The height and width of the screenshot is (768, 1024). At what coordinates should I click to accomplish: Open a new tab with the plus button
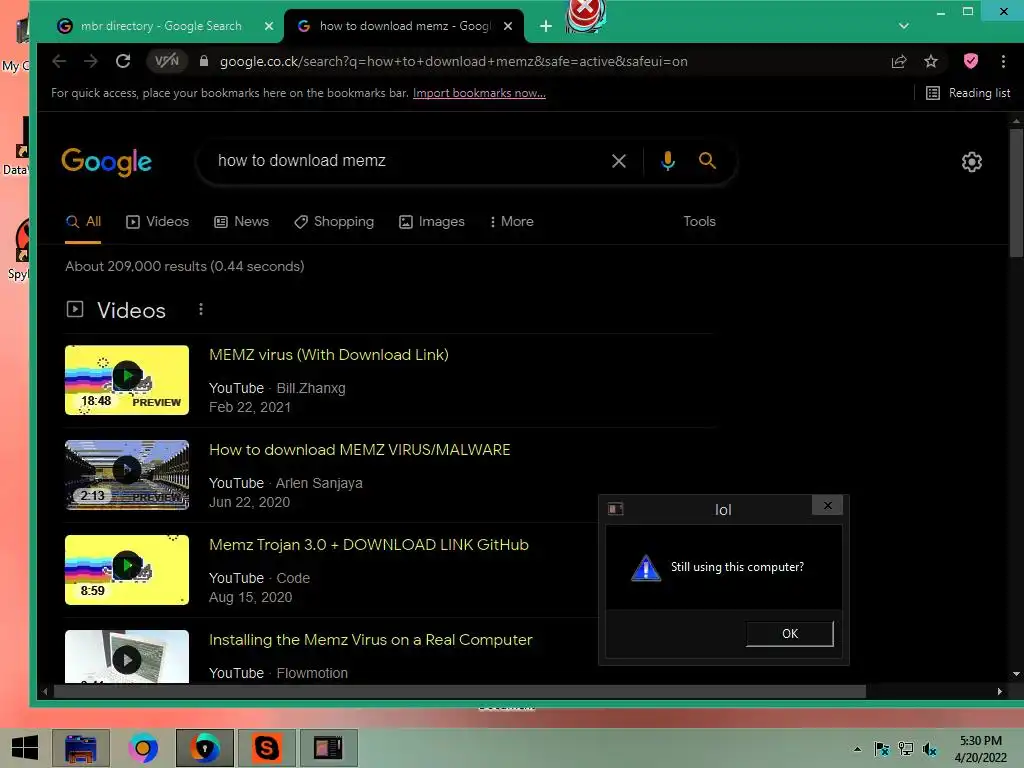click(546, 26)
